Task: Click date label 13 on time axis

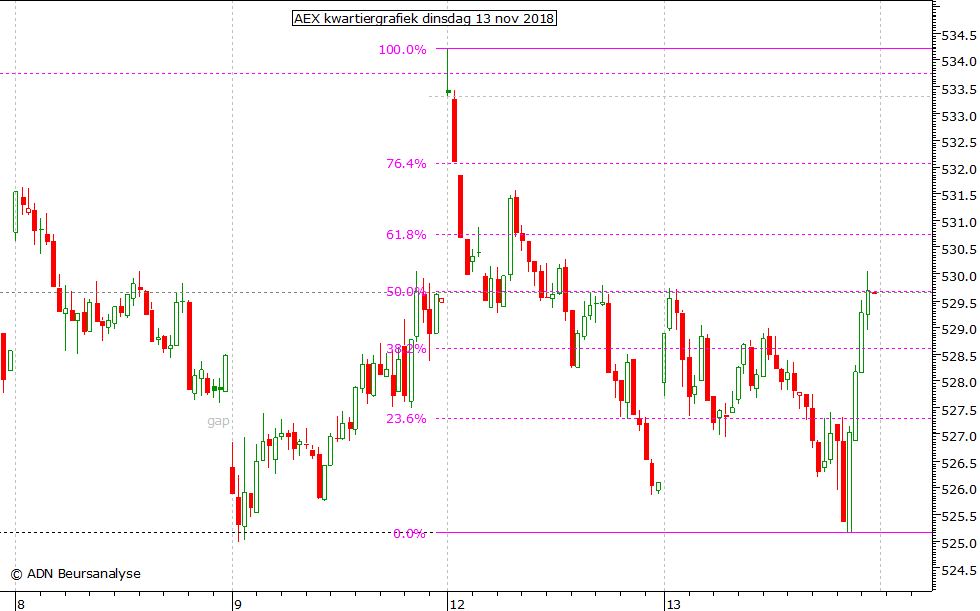Action: coord(673,604)
